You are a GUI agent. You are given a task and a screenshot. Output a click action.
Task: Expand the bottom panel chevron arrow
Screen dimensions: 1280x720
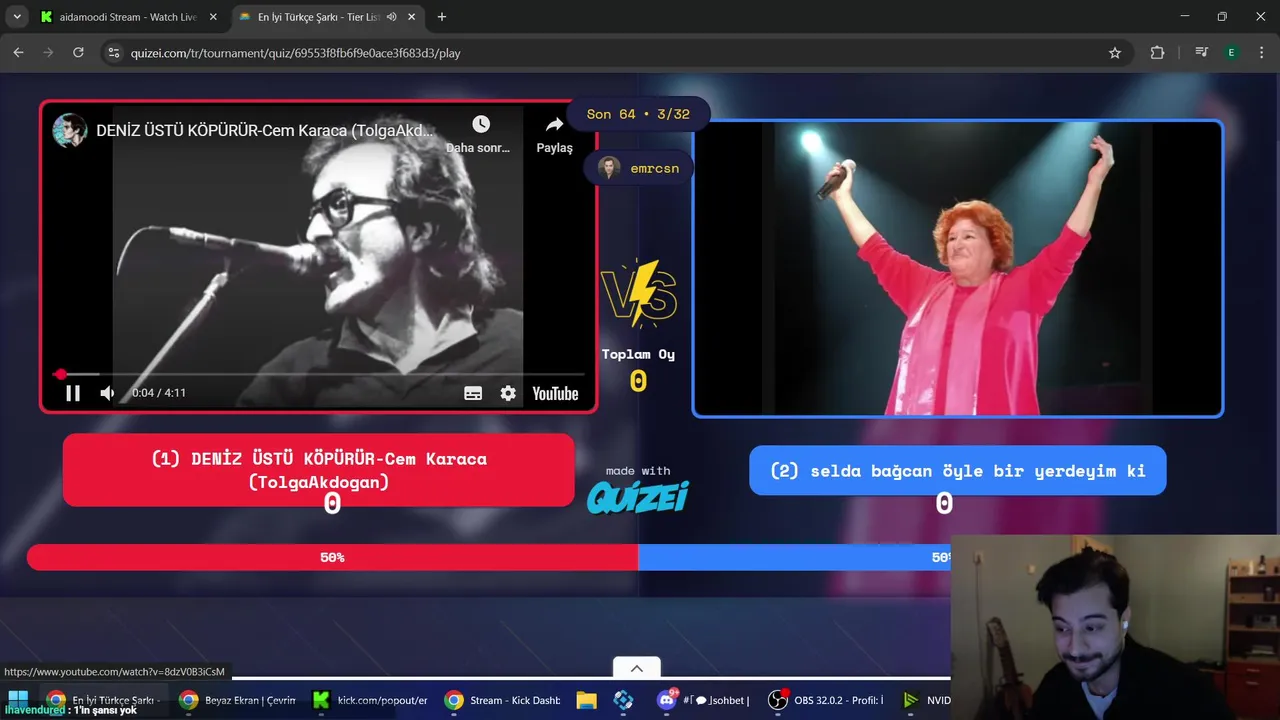(x=637, y=668)
